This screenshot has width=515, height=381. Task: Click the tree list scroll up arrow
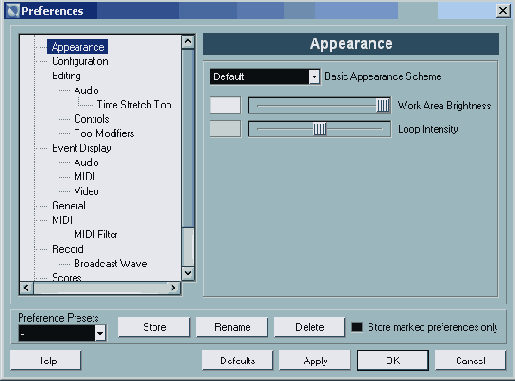188,42
